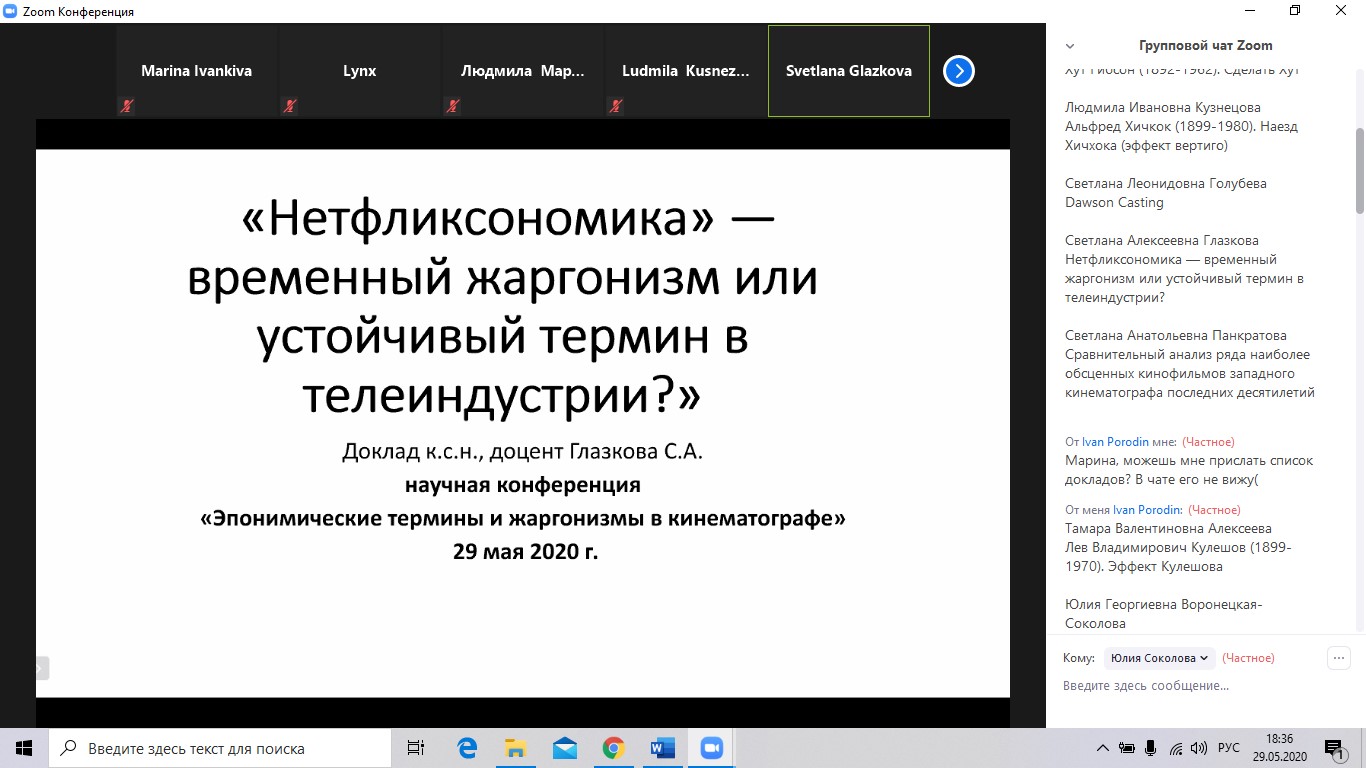Image resolution: width=1366 pixels, height=768 pixels.
Task: Click the chat panel vertical scrollbar
Action: point(1359,171)
